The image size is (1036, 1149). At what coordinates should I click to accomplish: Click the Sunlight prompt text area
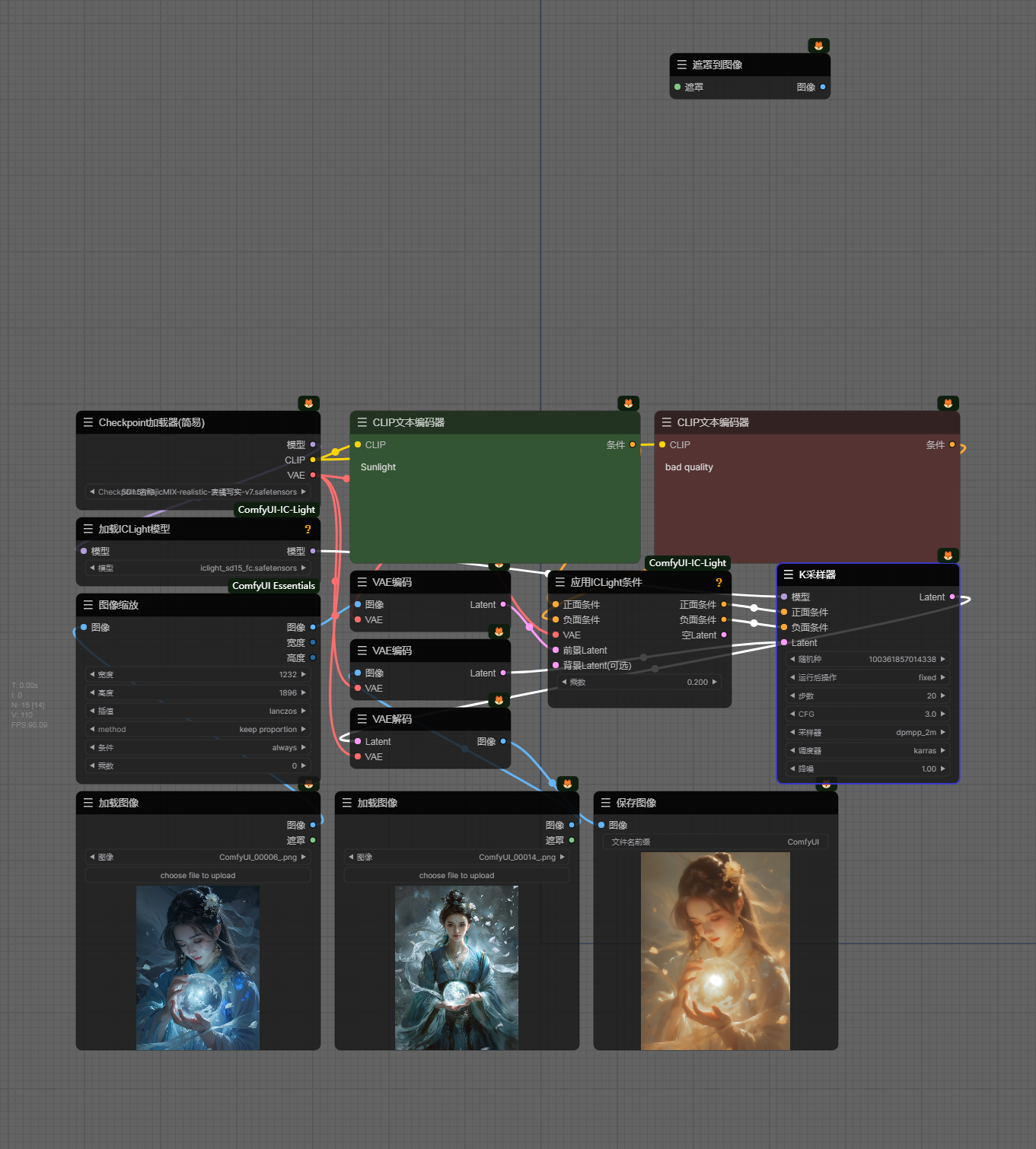click(495, 508)
